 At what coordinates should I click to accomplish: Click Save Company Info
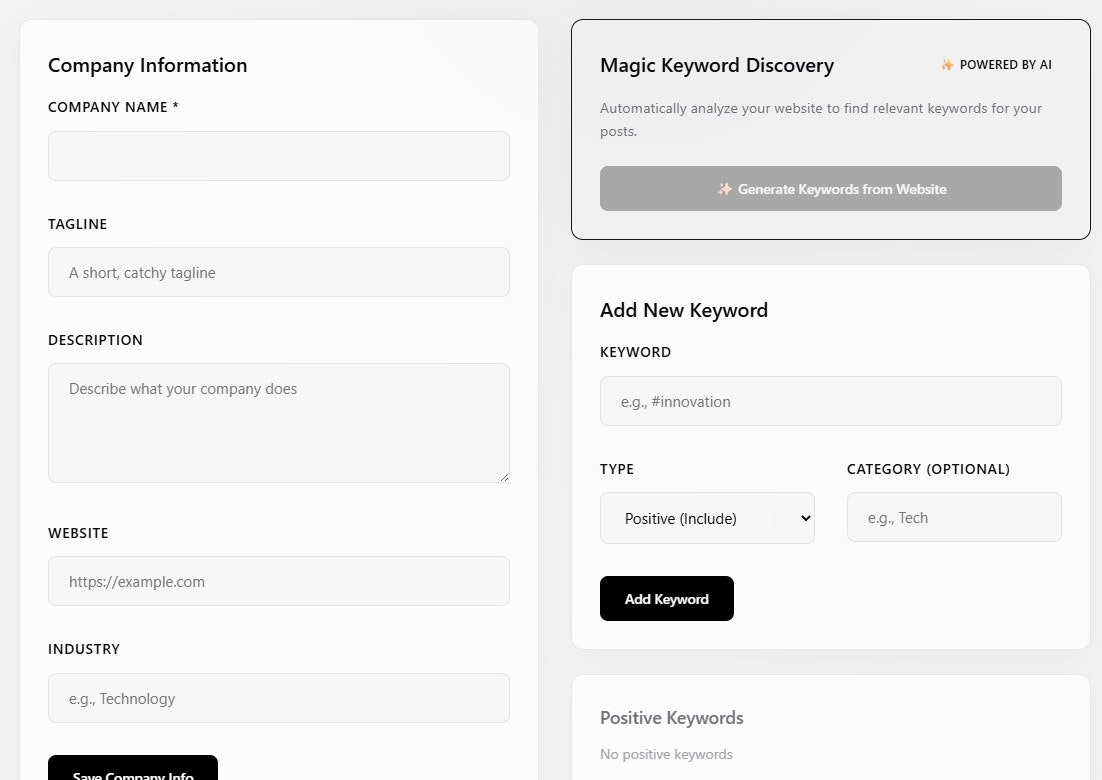pos(132,772)
